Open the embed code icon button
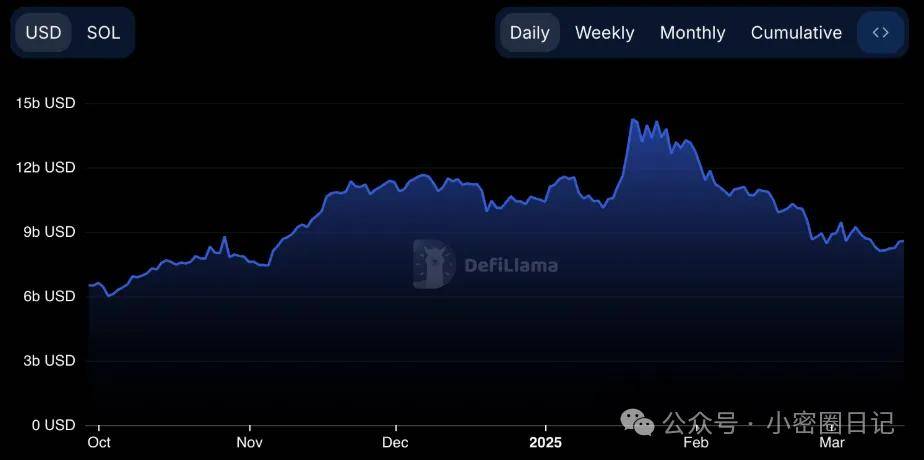This screenshot has height=460, width=924. tap(880, 32)
